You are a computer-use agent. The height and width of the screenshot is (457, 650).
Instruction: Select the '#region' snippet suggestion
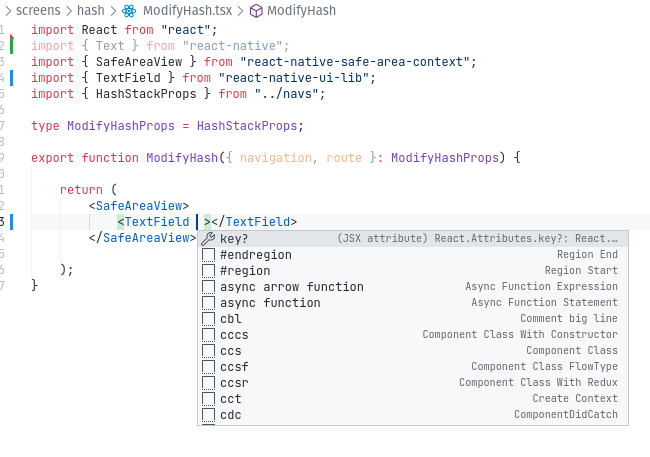click(x=413, y=271)
